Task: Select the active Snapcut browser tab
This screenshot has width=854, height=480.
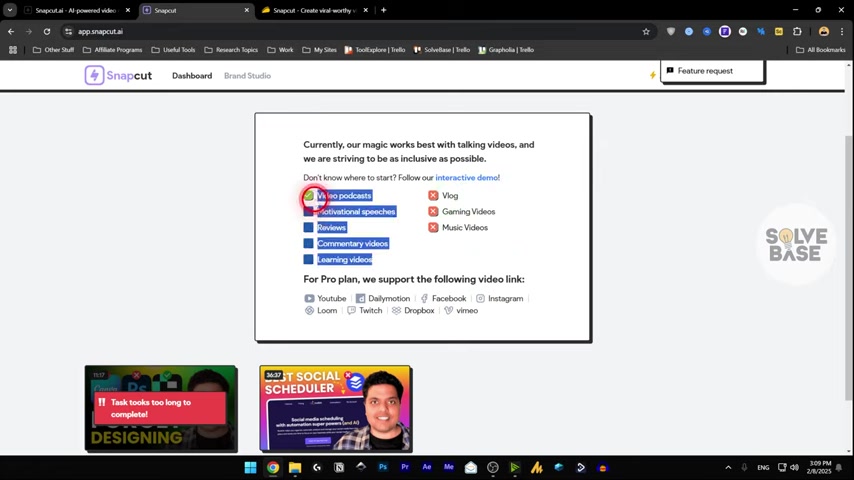Action: click(x=196, y=10)
